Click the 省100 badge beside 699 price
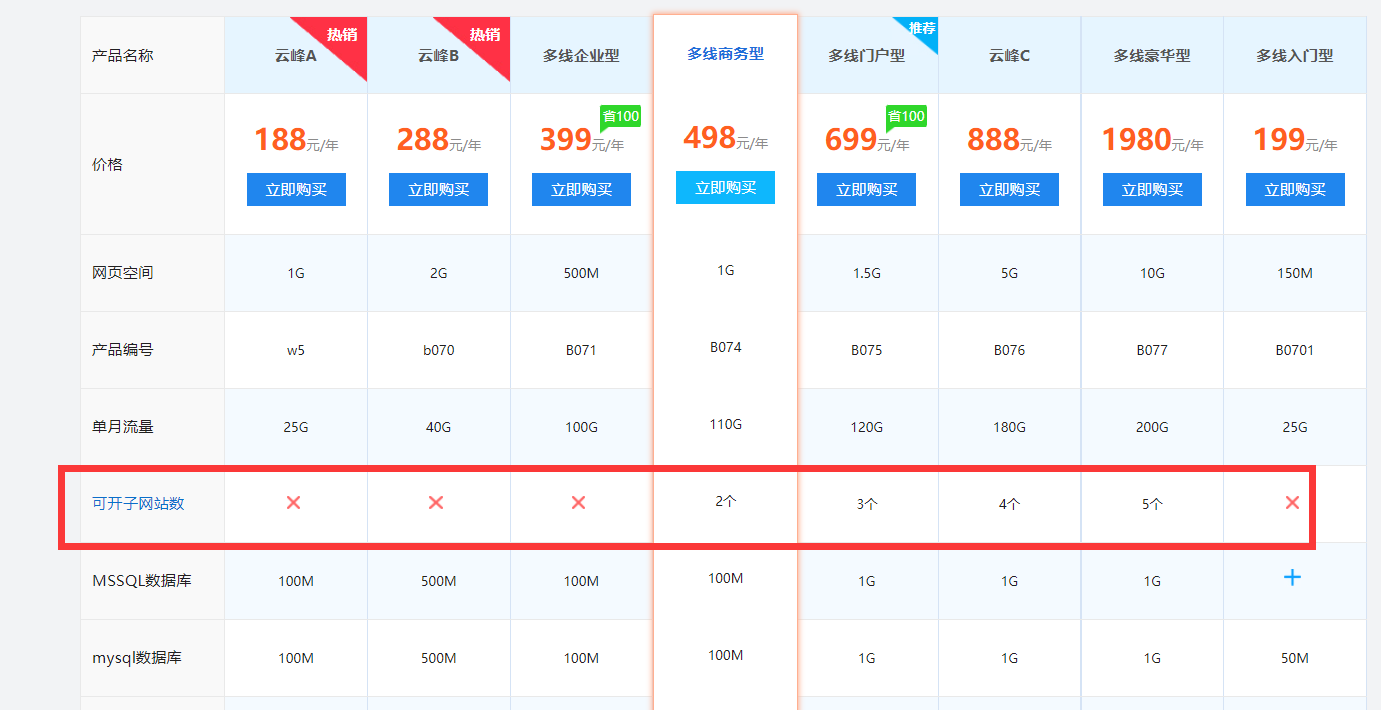 pos(906,117)
